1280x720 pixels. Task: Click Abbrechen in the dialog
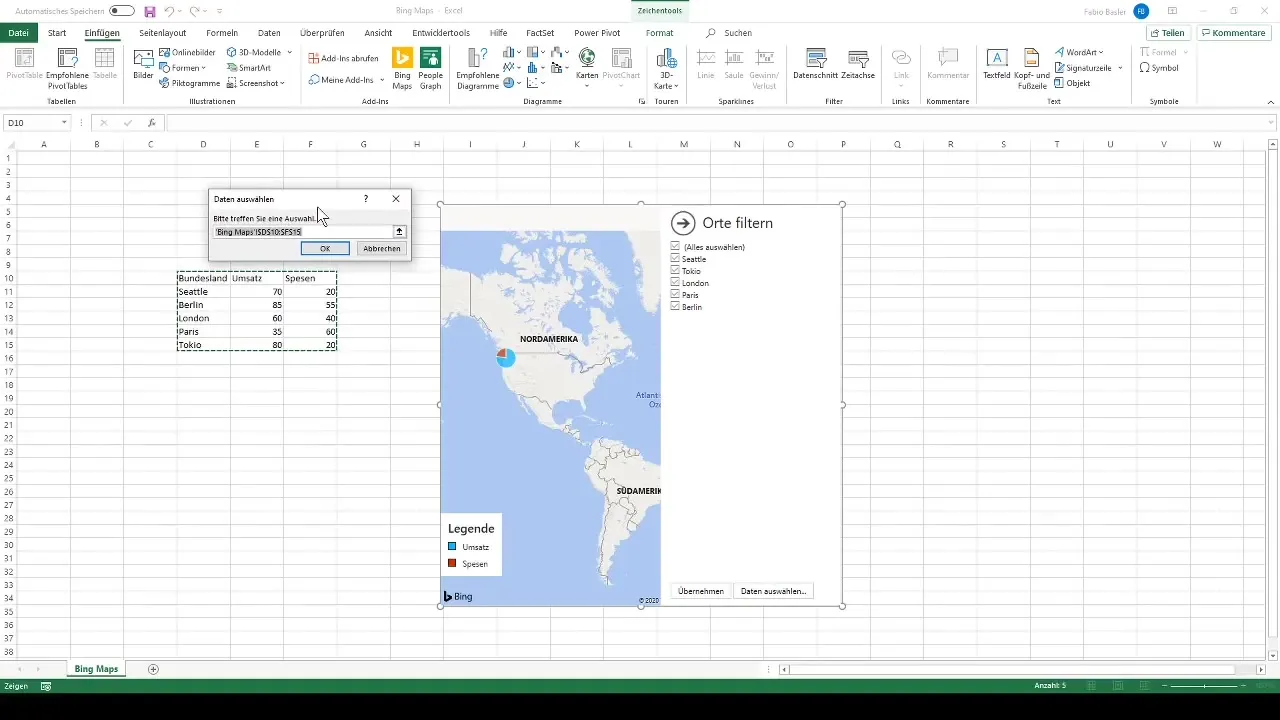[x=382, y=248]
